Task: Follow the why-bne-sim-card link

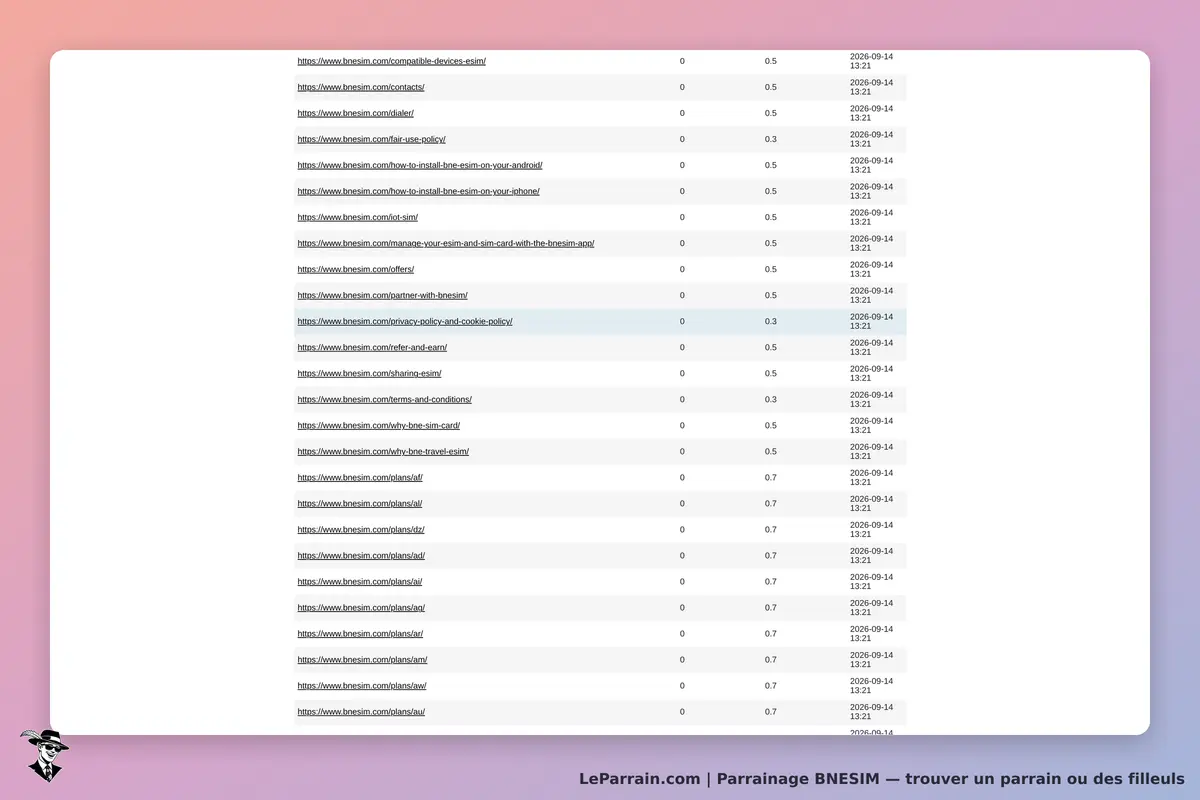Action: [x=379, y=425]
